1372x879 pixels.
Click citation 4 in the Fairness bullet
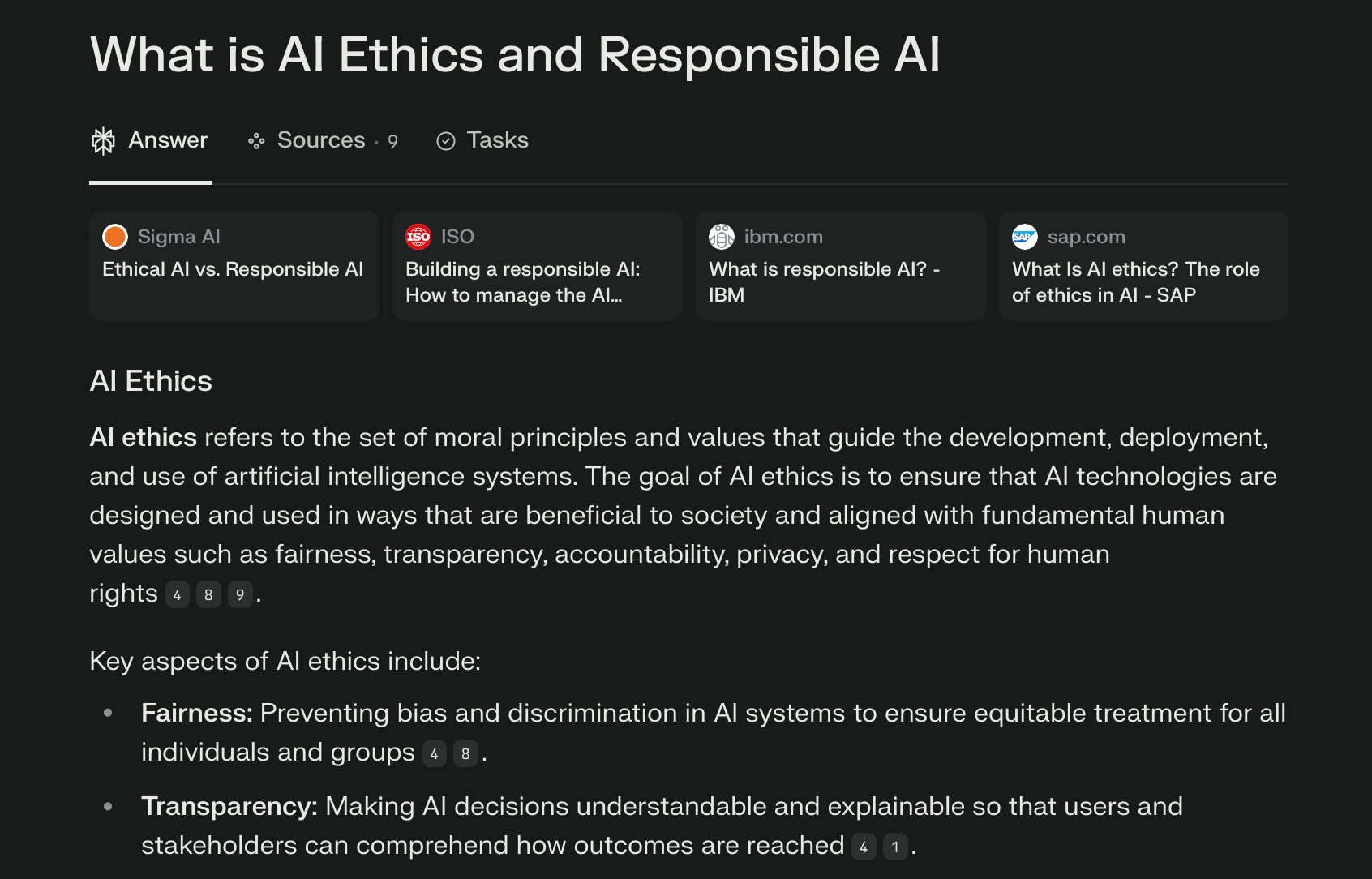pos(435,753)
